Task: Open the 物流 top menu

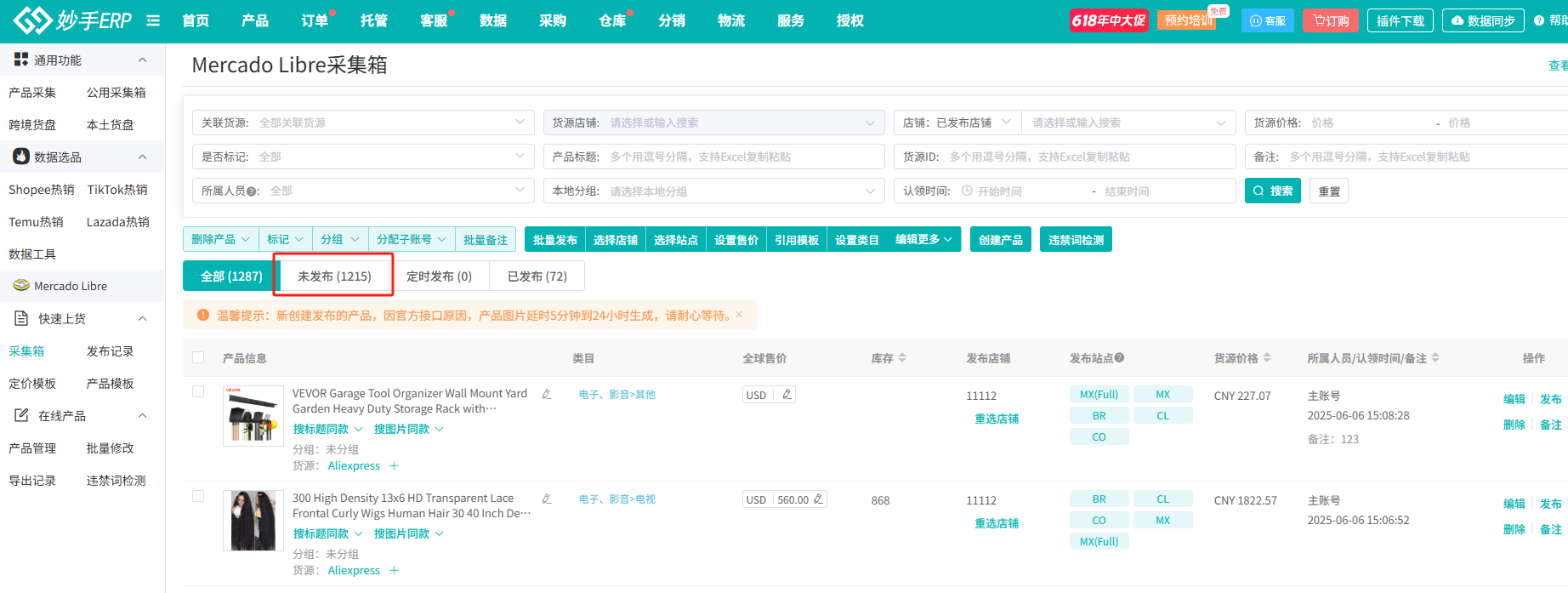Action: pos(731,20)
